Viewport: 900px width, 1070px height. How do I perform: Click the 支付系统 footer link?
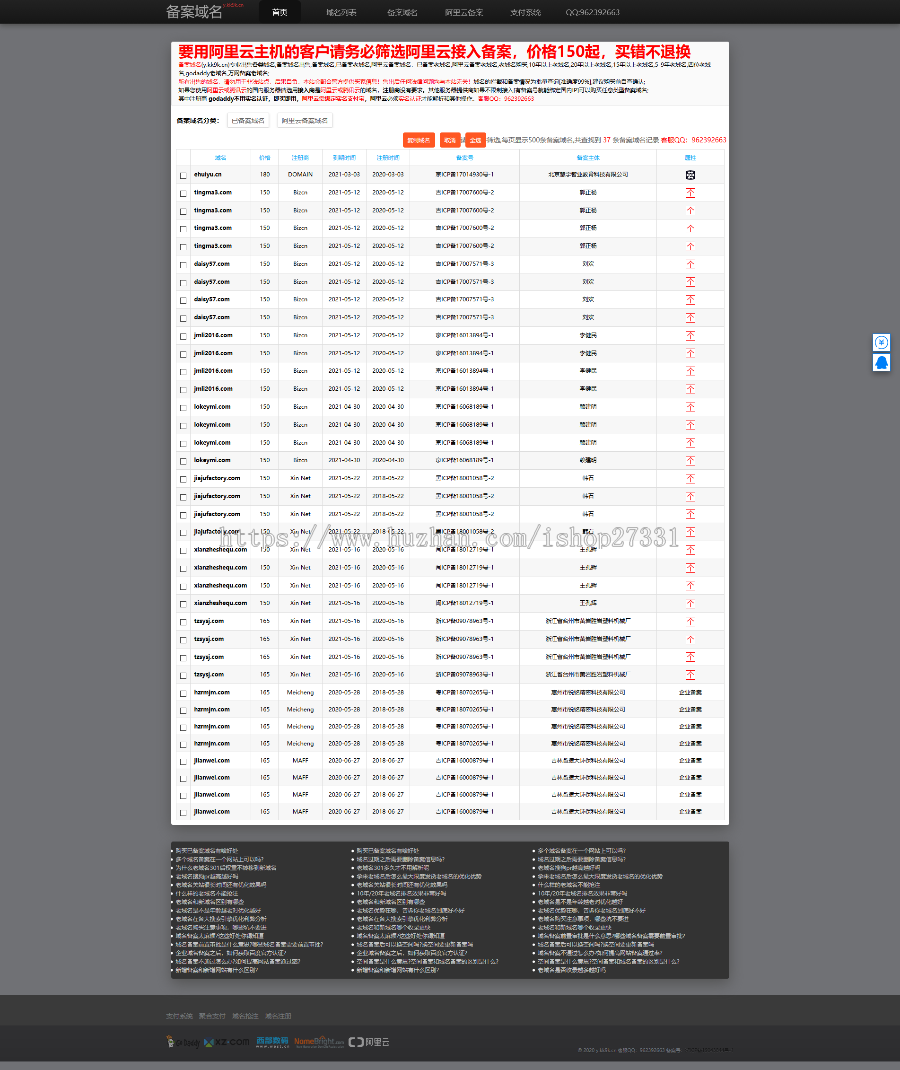(x=179, y=1016)
